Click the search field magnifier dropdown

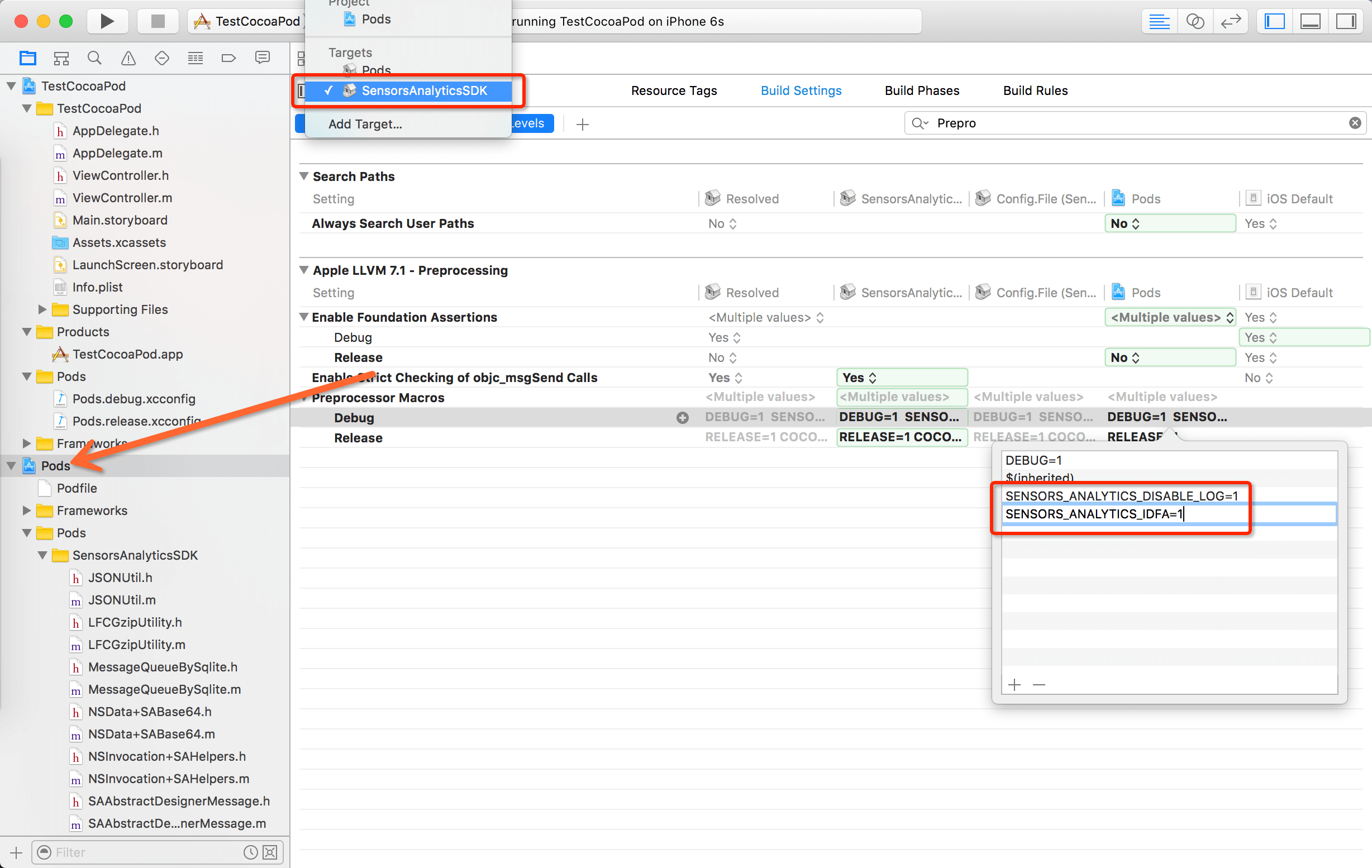920,123
